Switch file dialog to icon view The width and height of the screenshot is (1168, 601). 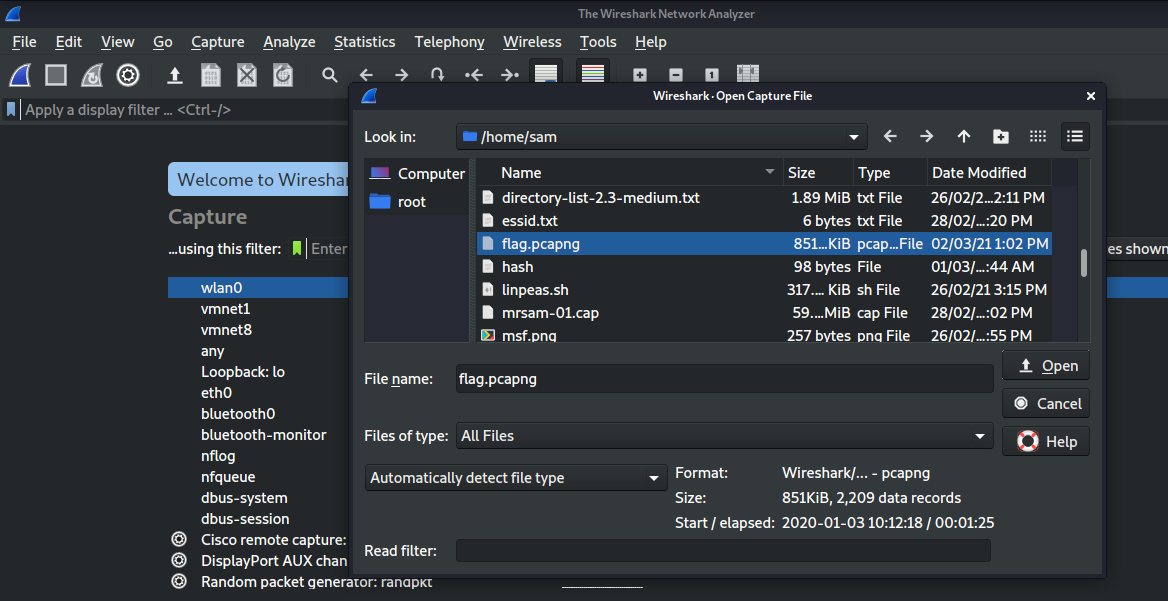[x=1038, y=136]
